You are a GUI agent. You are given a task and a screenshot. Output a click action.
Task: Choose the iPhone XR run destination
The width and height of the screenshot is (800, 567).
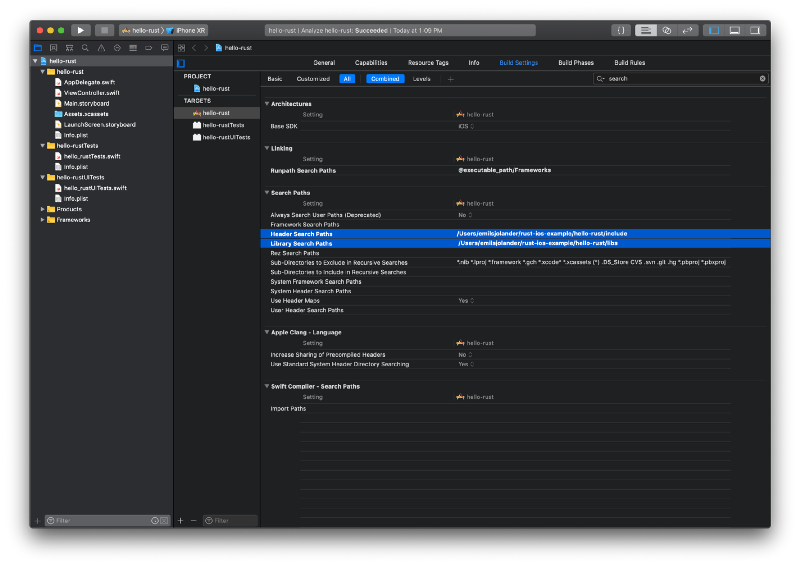[186, 31]
